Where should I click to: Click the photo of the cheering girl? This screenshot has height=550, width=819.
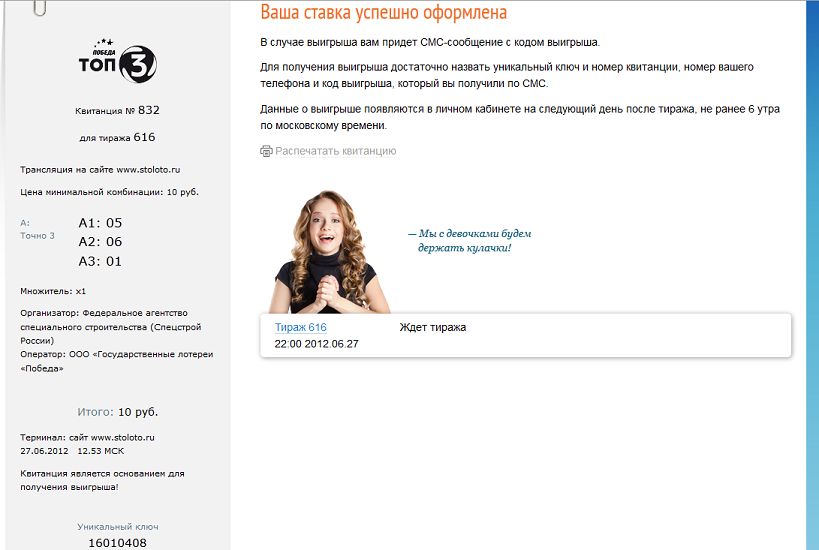tap(329, 251)
